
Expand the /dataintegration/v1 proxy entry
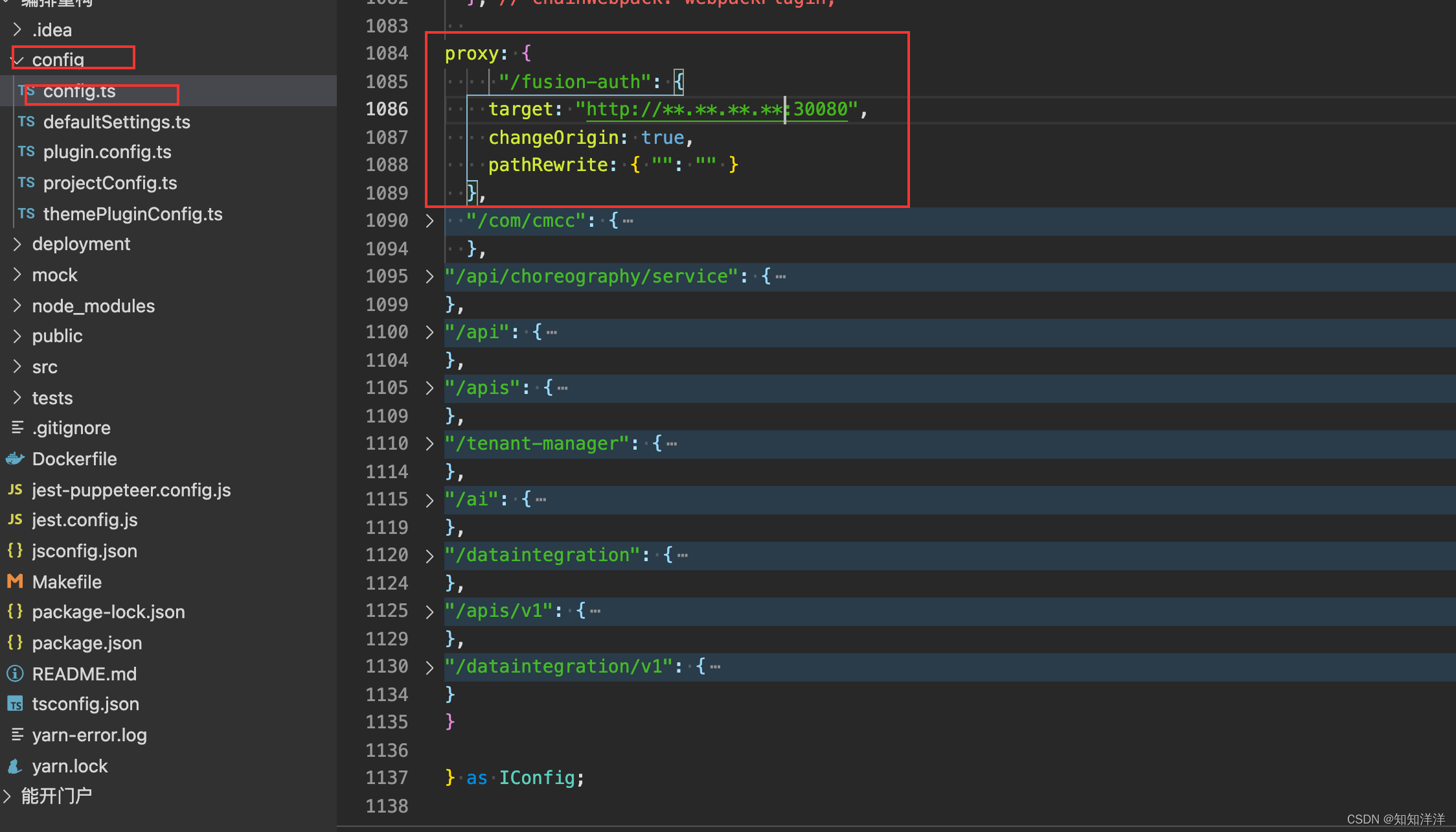(431, 666)
